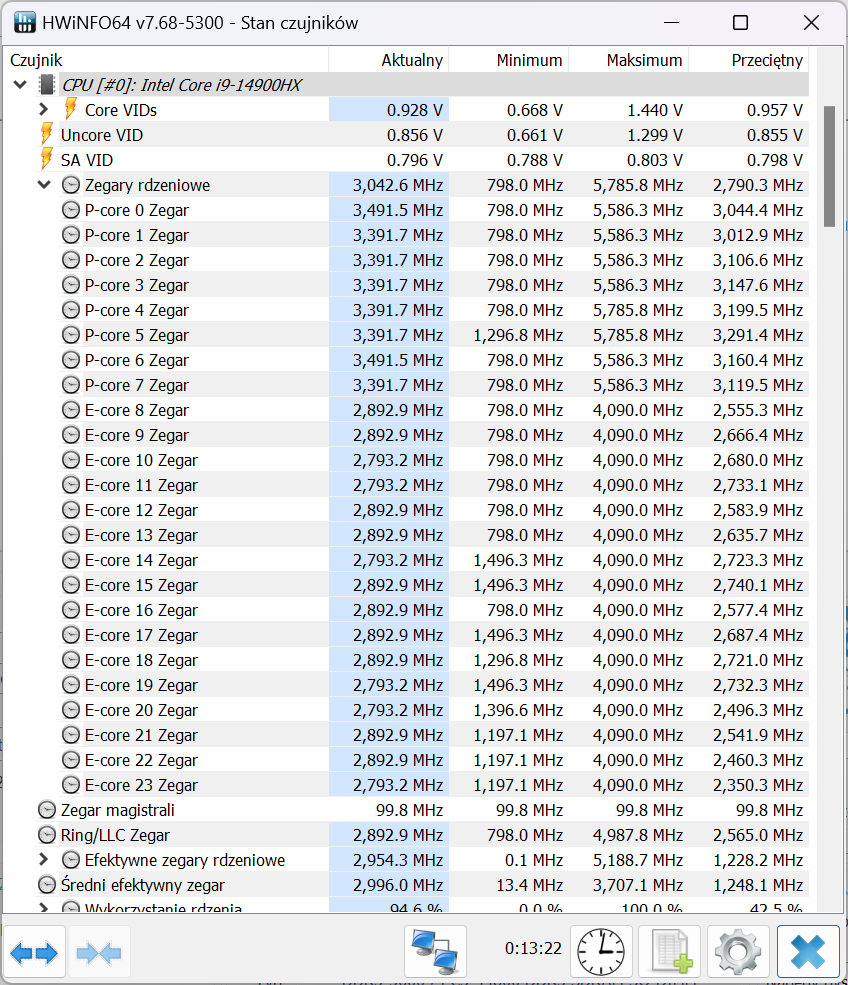Collapse the CPU [#0] Intel Core i9-14900HX node

20,84
